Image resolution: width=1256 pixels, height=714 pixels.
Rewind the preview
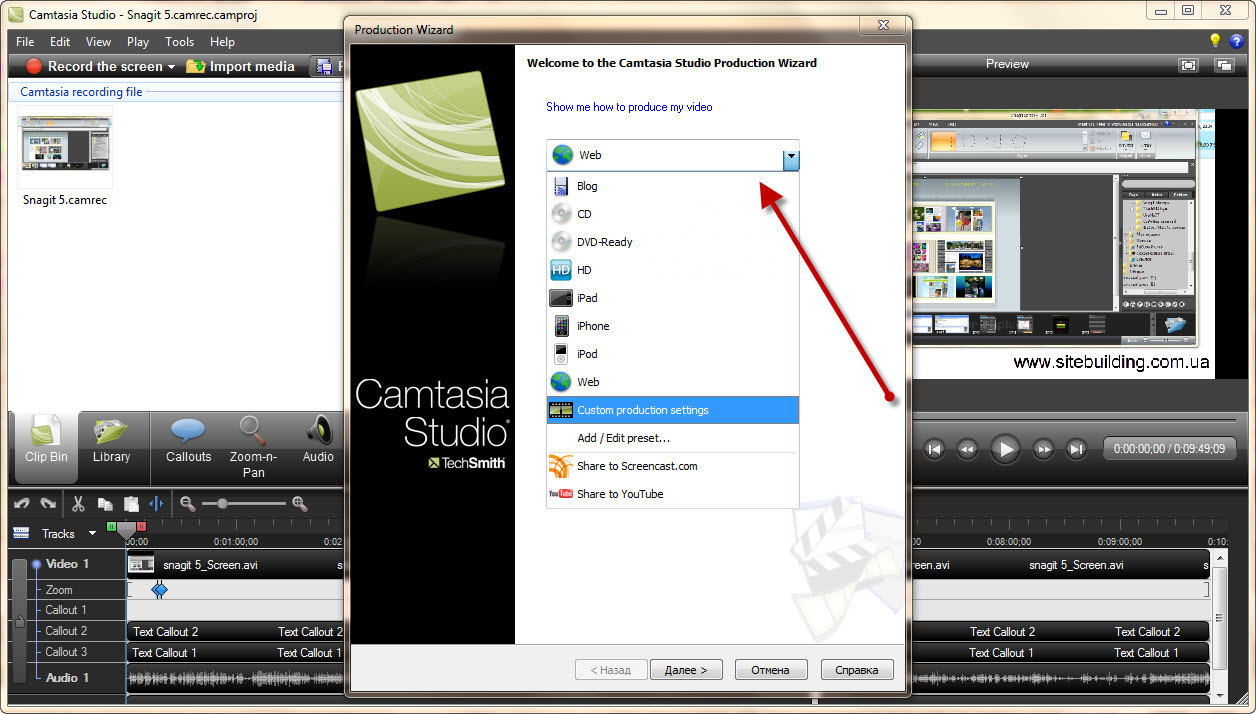pyautogui.click(x=967, y=449)
